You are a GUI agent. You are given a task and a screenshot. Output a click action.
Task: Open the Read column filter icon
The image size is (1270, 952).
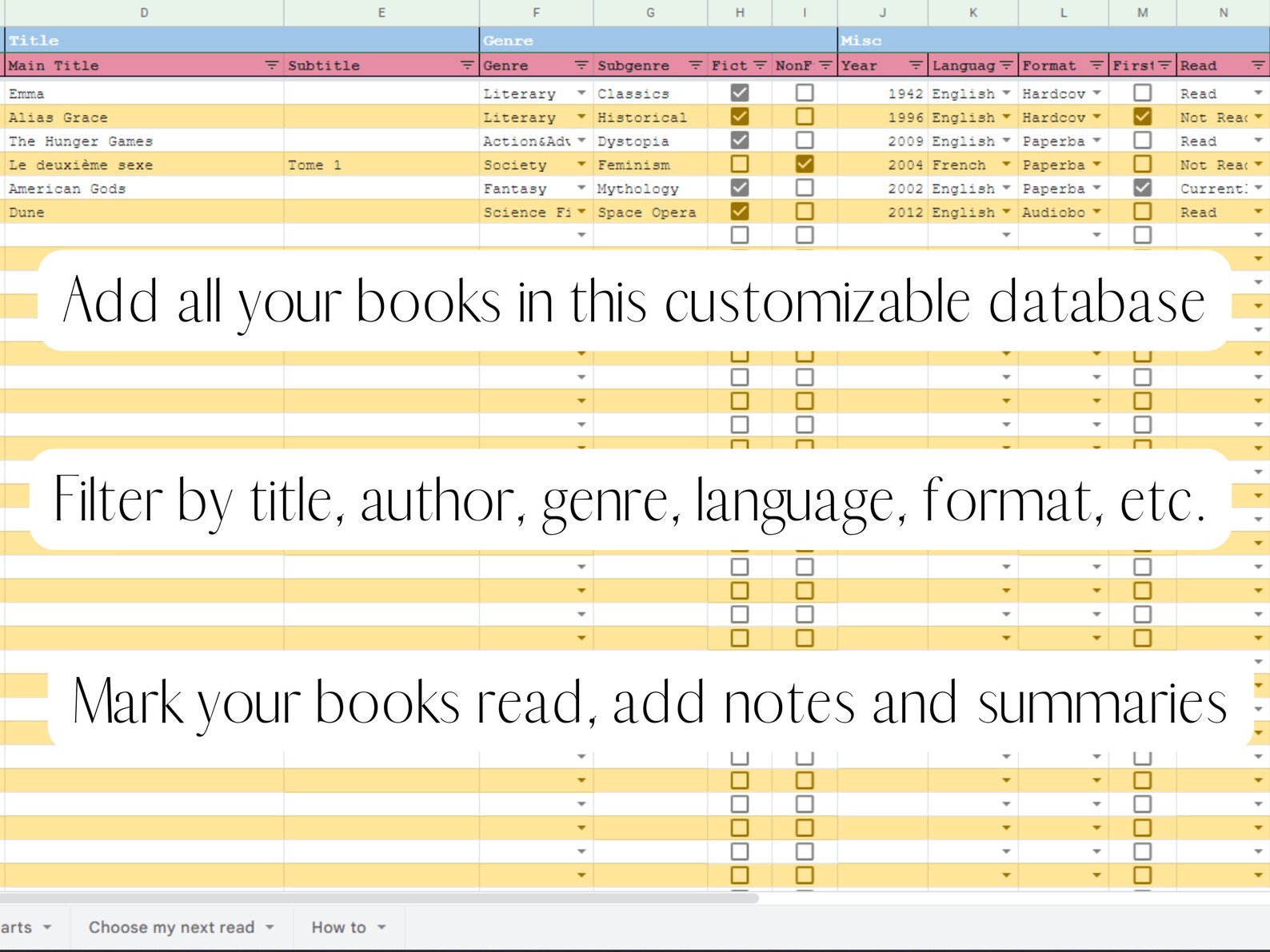[x=1258, y=66]
